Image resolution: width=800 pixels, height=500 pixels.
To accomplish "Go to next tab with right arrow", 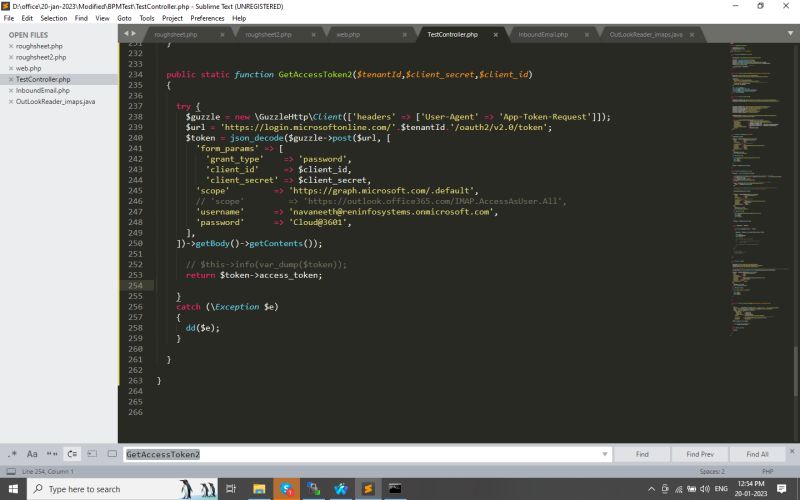I will click(x=134, y=34).
